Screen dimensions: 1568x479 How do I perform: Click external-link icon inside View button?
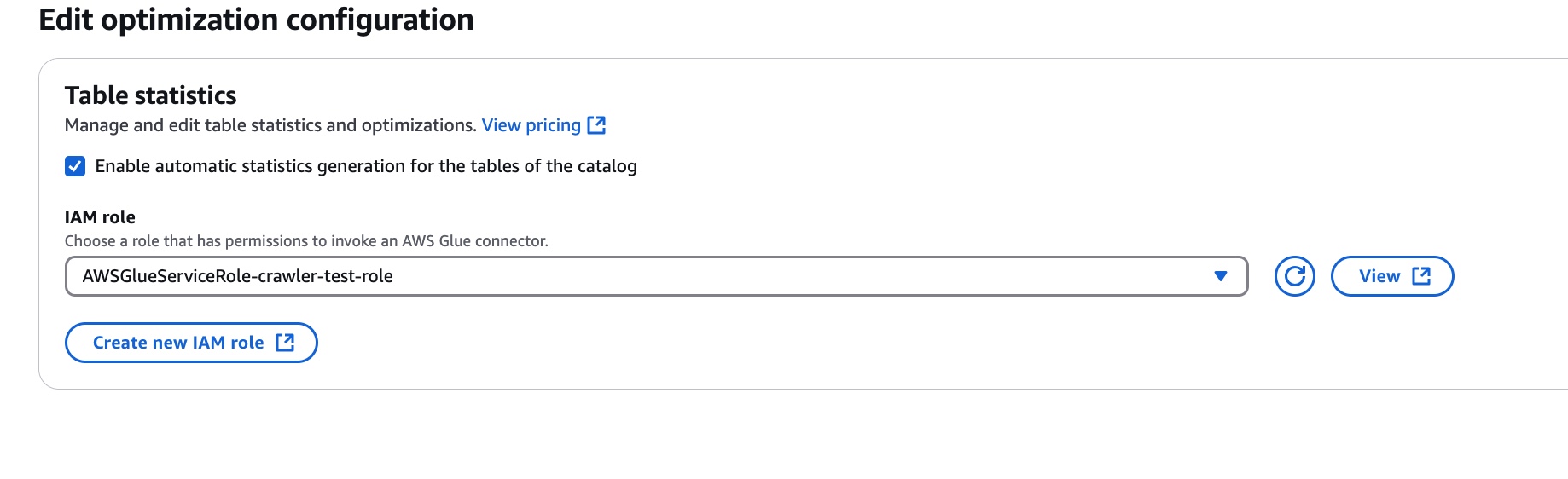pos(1421,276)
